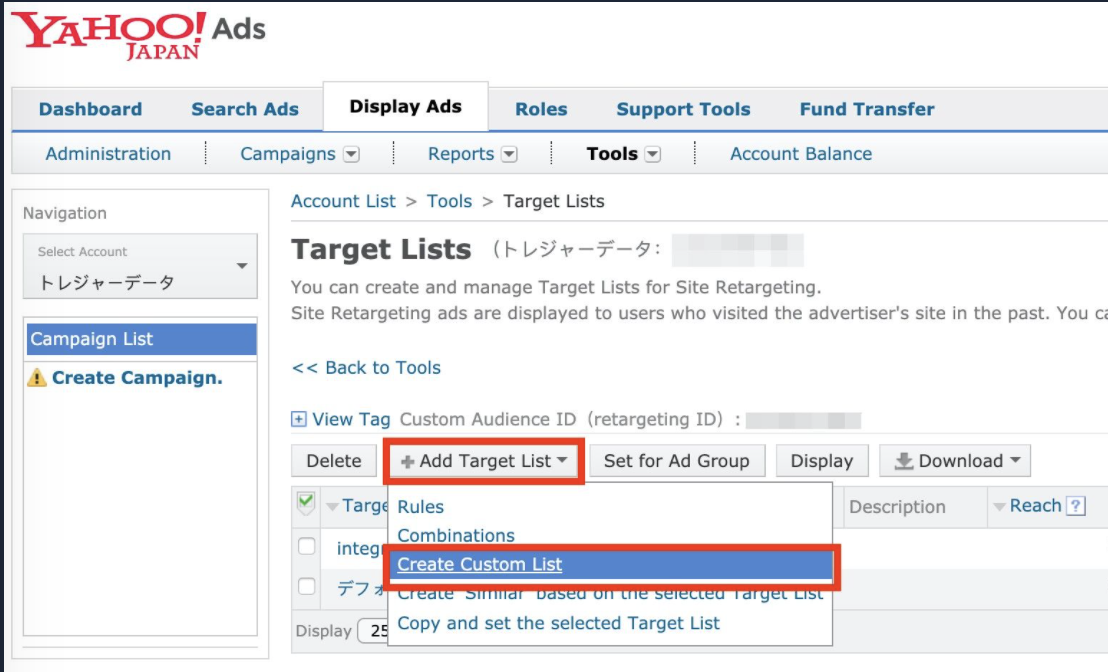
Task: Check the first target list row checkbox
Action: coord(307,547)
